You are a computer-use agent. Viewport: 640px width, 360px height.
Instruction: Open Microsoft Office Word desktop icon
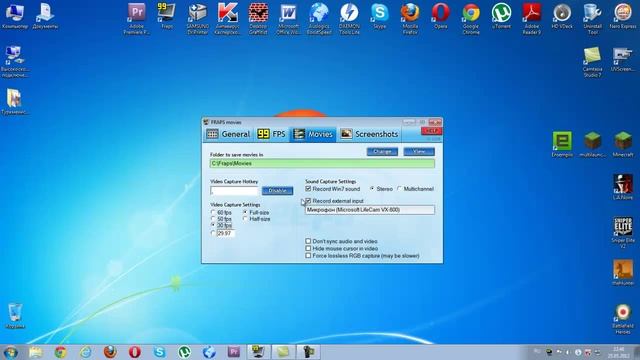pos(289,18)
